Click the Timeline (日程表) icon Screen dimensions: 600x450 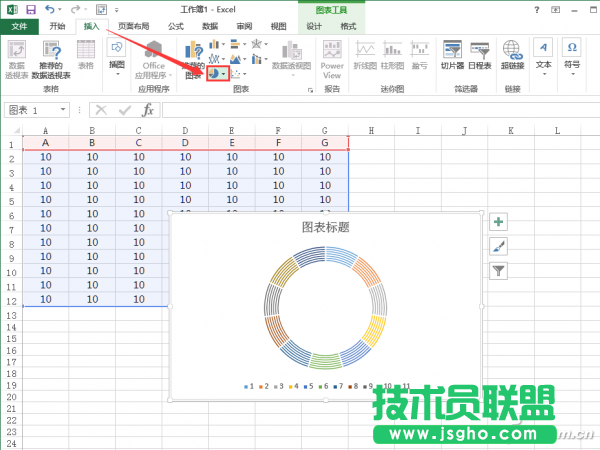point(480,55)
